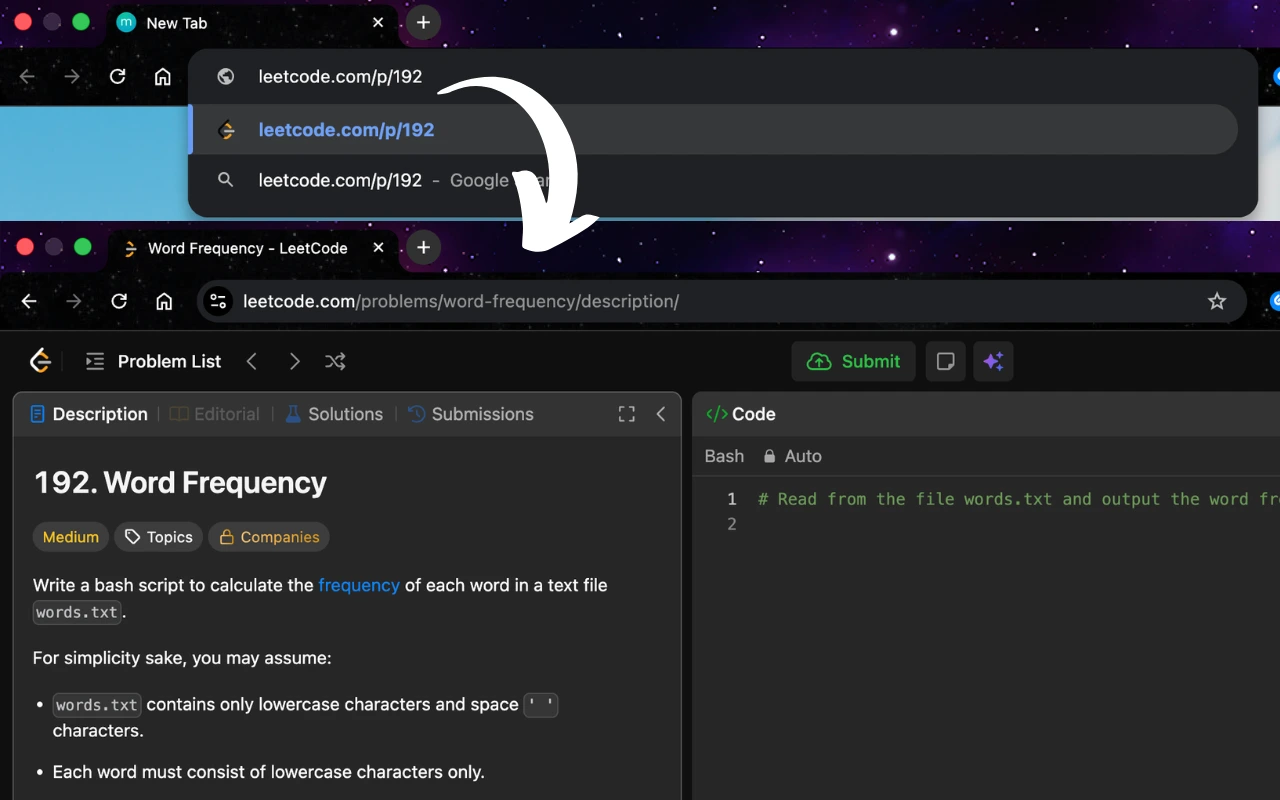Bookmark this page with the star icon
This screenshot has width=1280, height=800.
[x=1217, y=301]
